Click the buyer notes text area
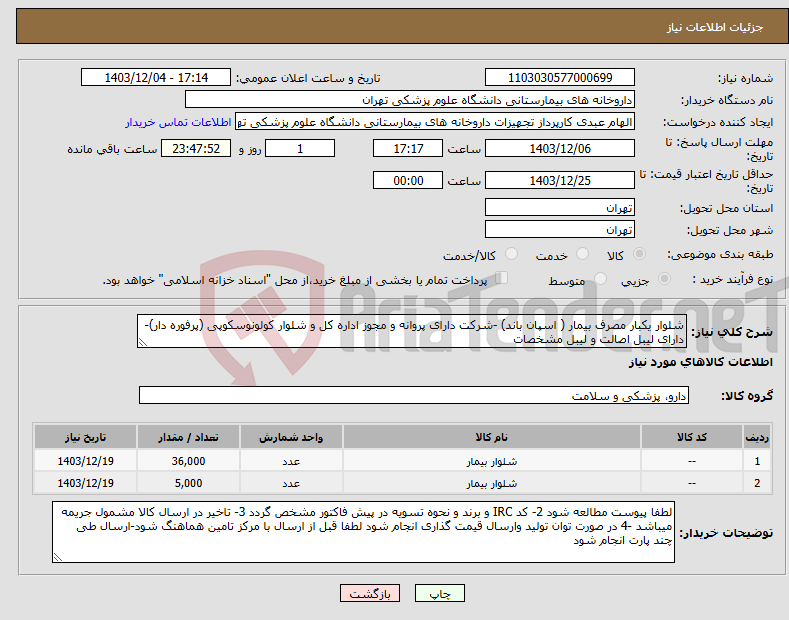 (363, 532)
